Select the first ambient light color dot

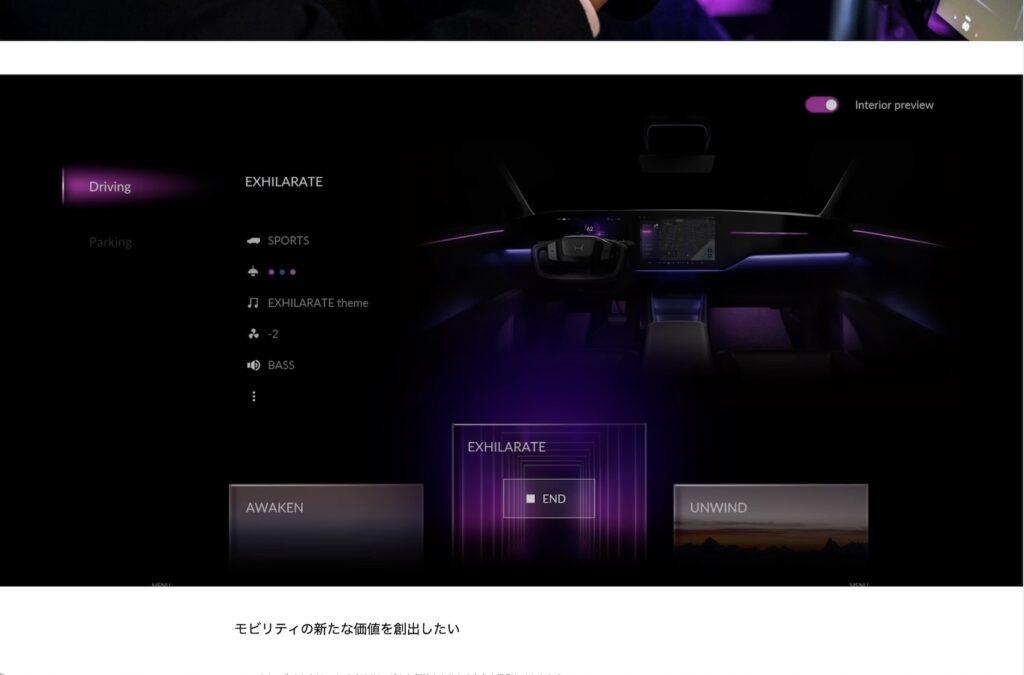tap(271, 272)
